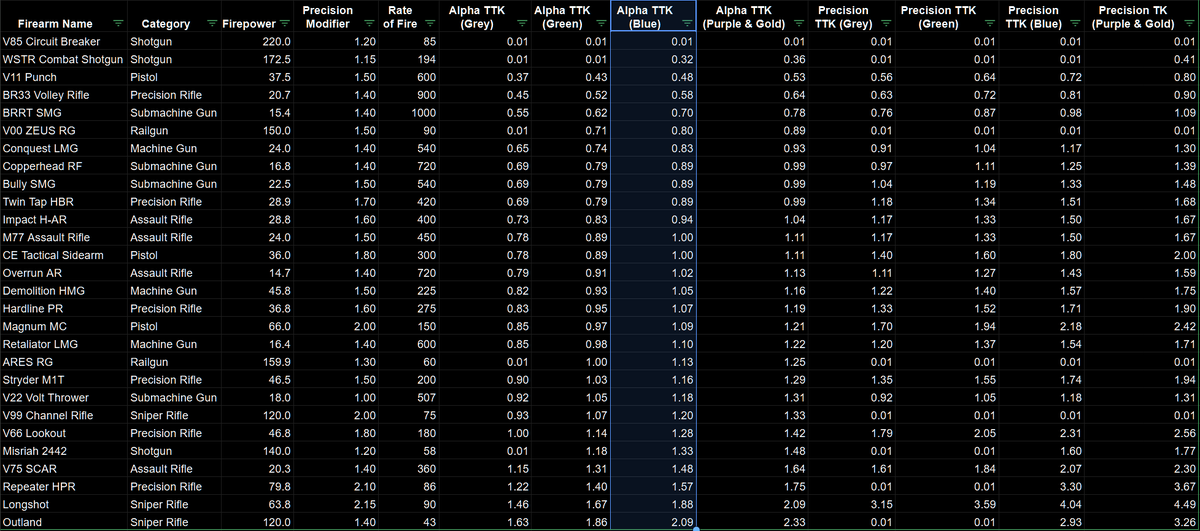The image size is (1200, 531).
Task: Select the 'Copperhead RF' cell
Action: [x=63, y=166]
